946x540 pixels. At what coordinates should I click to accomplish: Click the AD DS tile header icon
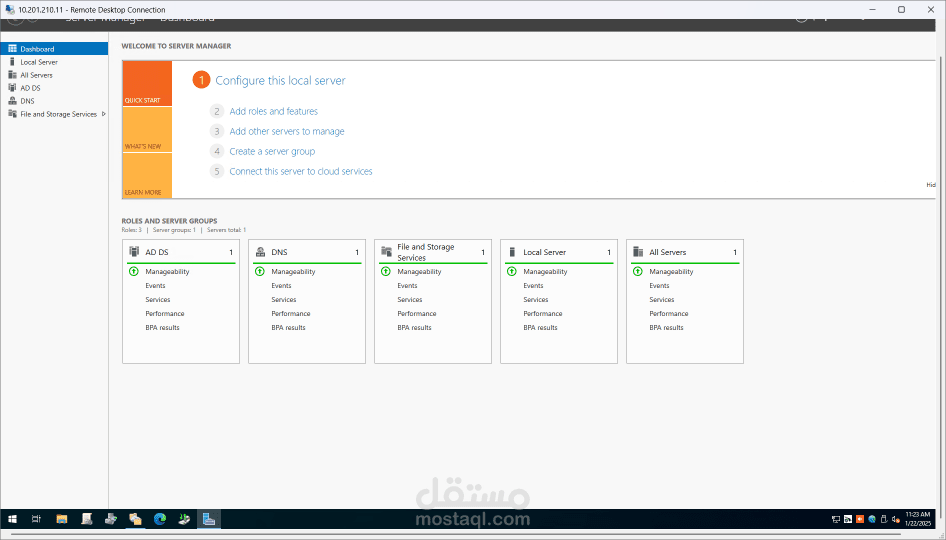pyautogui.click(x=134, y=252)
